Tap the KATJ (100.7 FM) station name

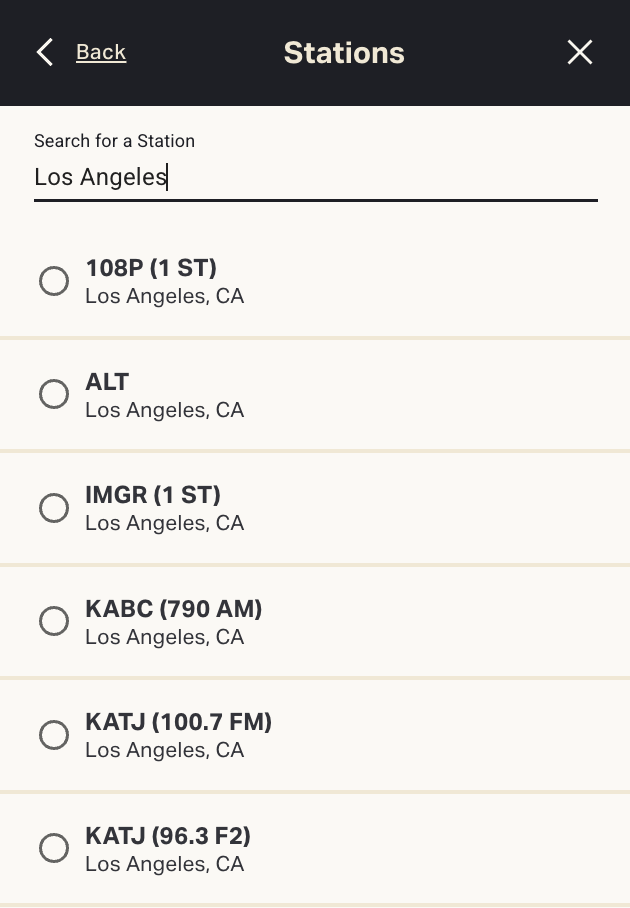tap(179, 722)
